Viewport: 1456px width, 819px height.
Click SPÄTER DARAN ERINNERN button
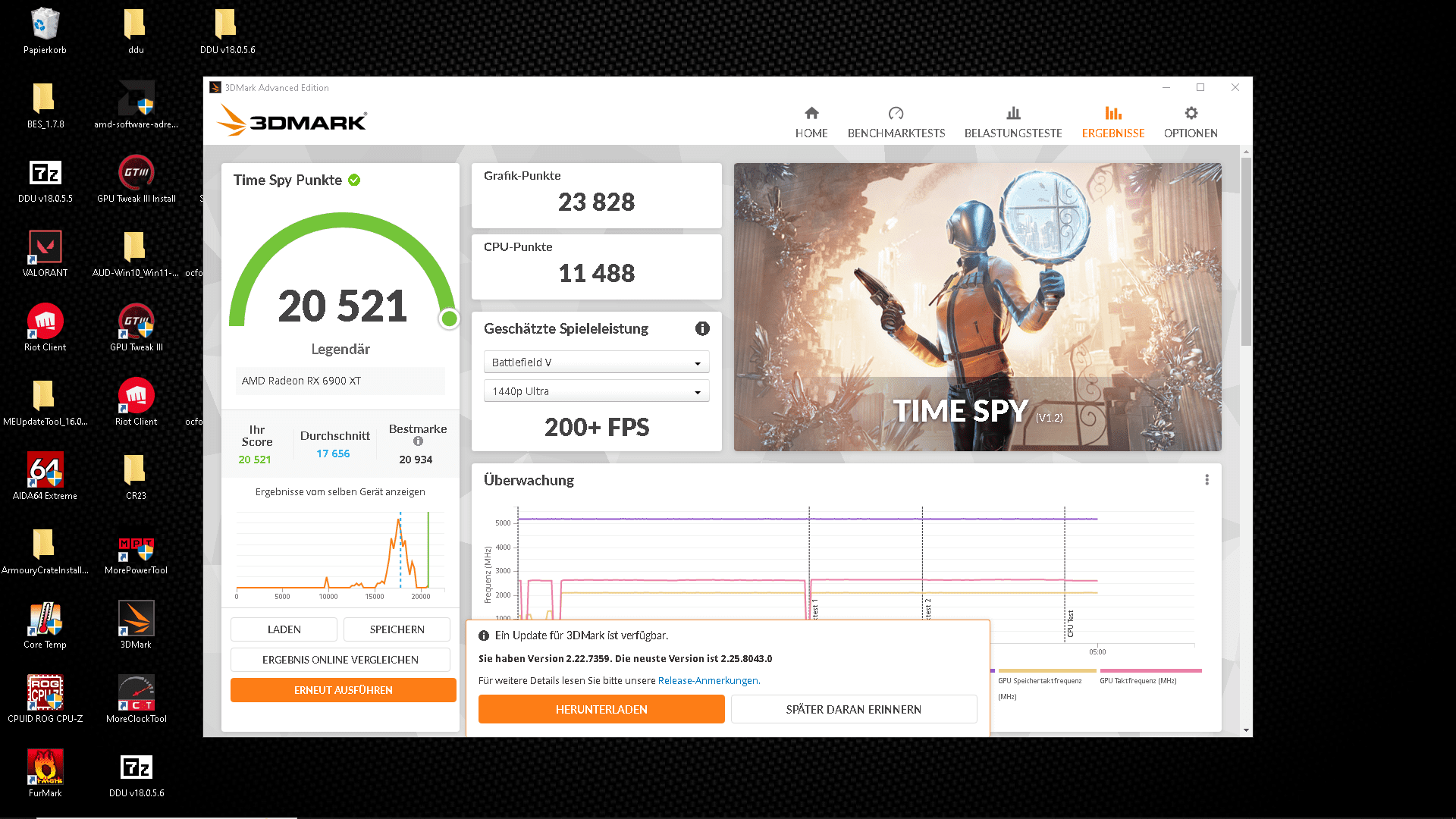pyautogui.click(x=854, y=709)
